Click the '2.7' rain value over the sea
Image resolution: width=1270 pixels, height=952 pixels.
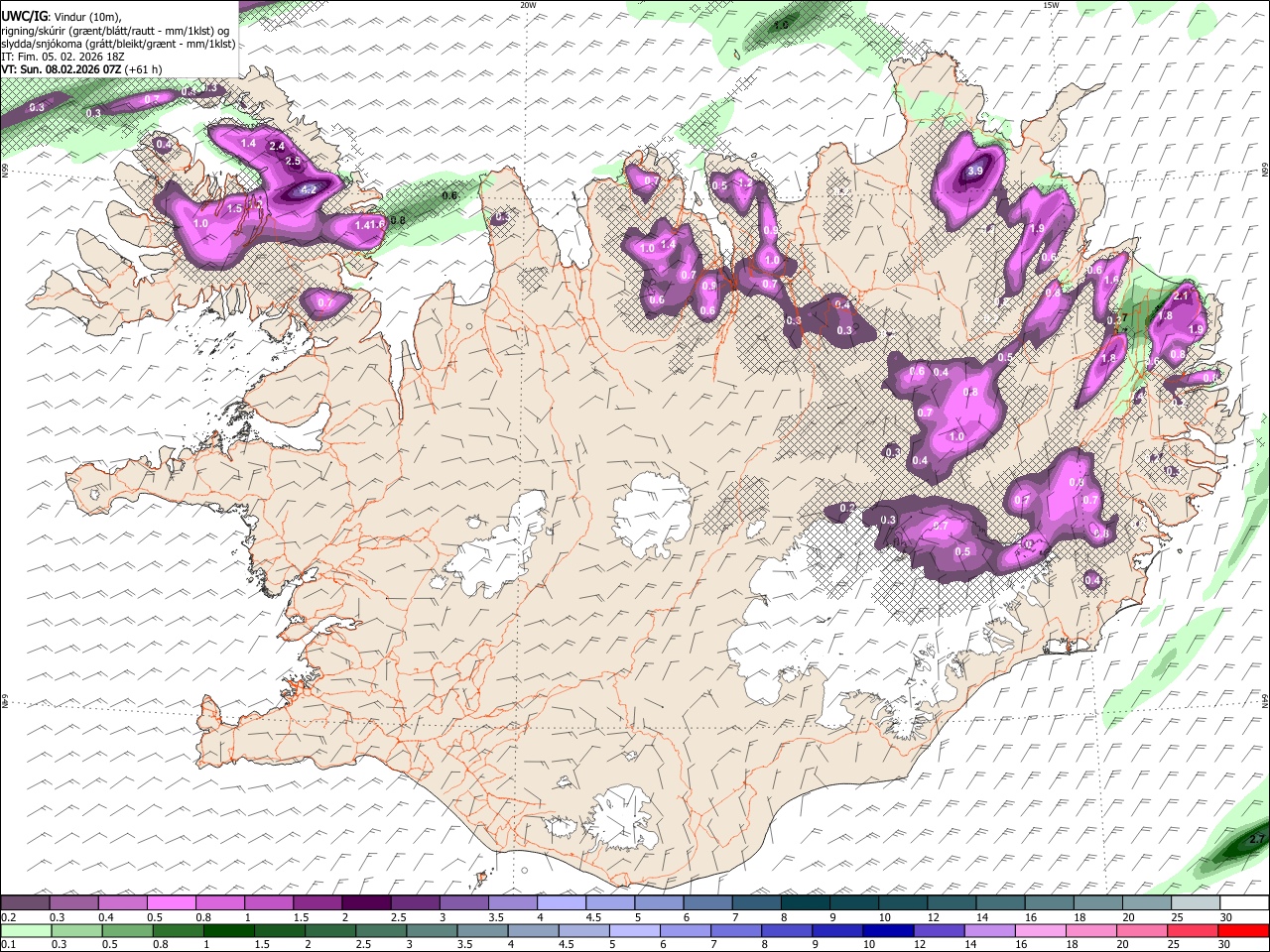click(x=1257, y=839)
